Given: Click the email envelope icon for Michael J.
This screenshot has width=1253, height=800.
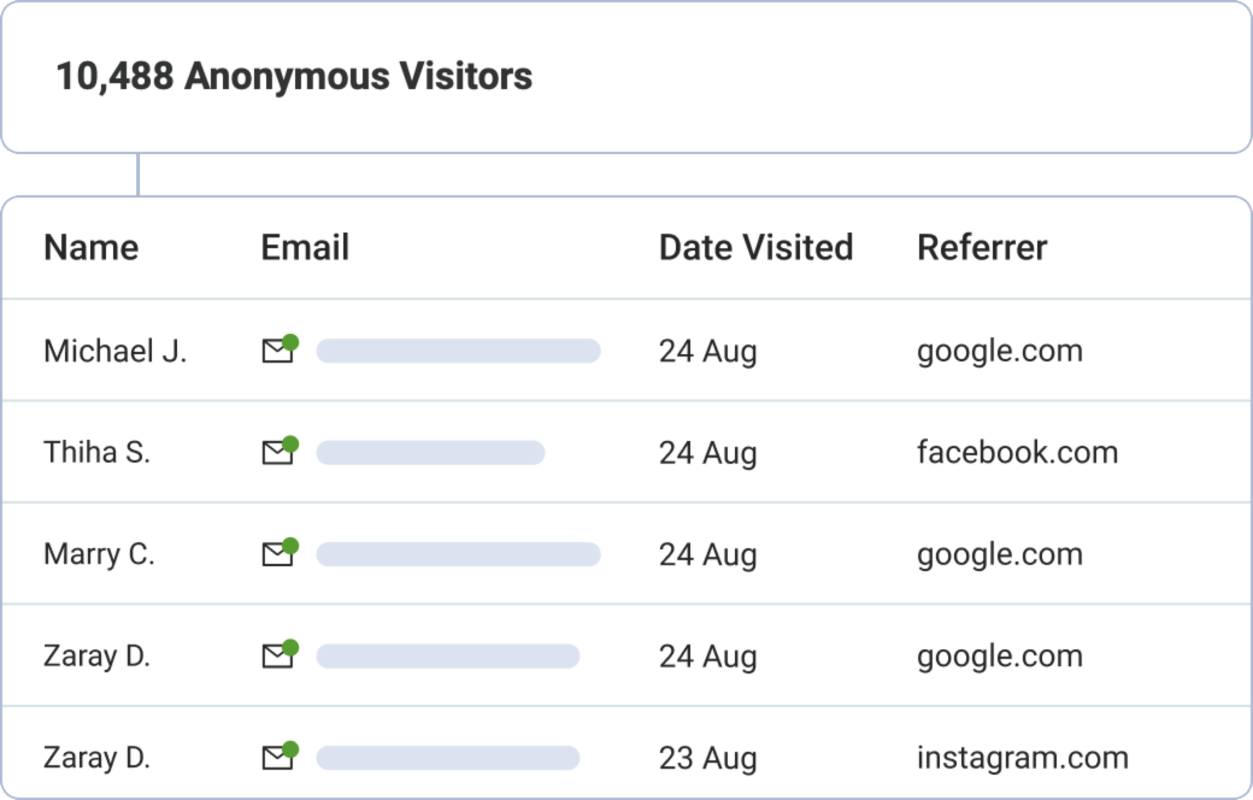Looking at the screenshot, I should (278, 351).
